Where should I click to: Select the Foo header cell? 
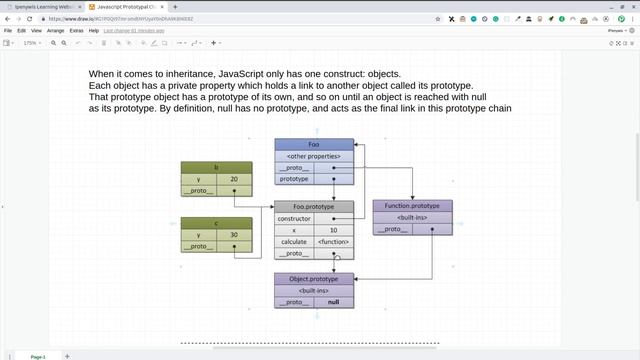pos(314,144)
